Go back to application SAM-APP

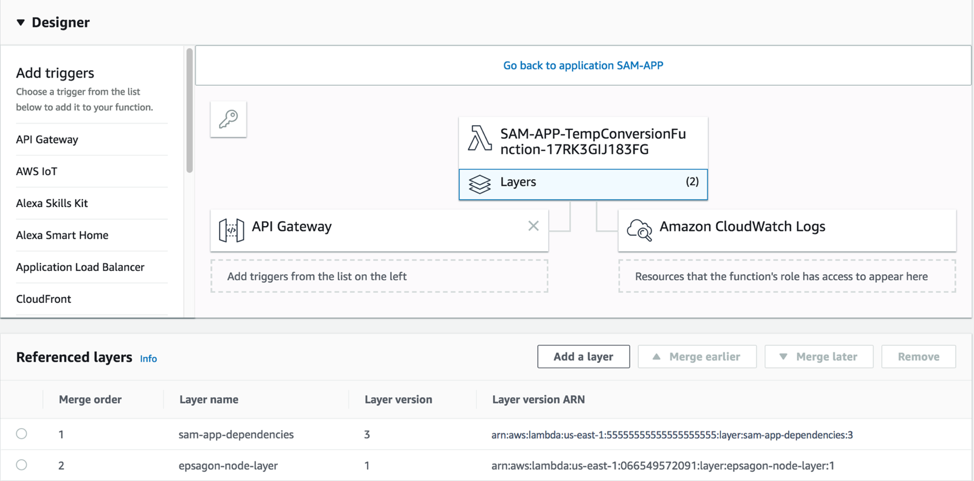583,65
